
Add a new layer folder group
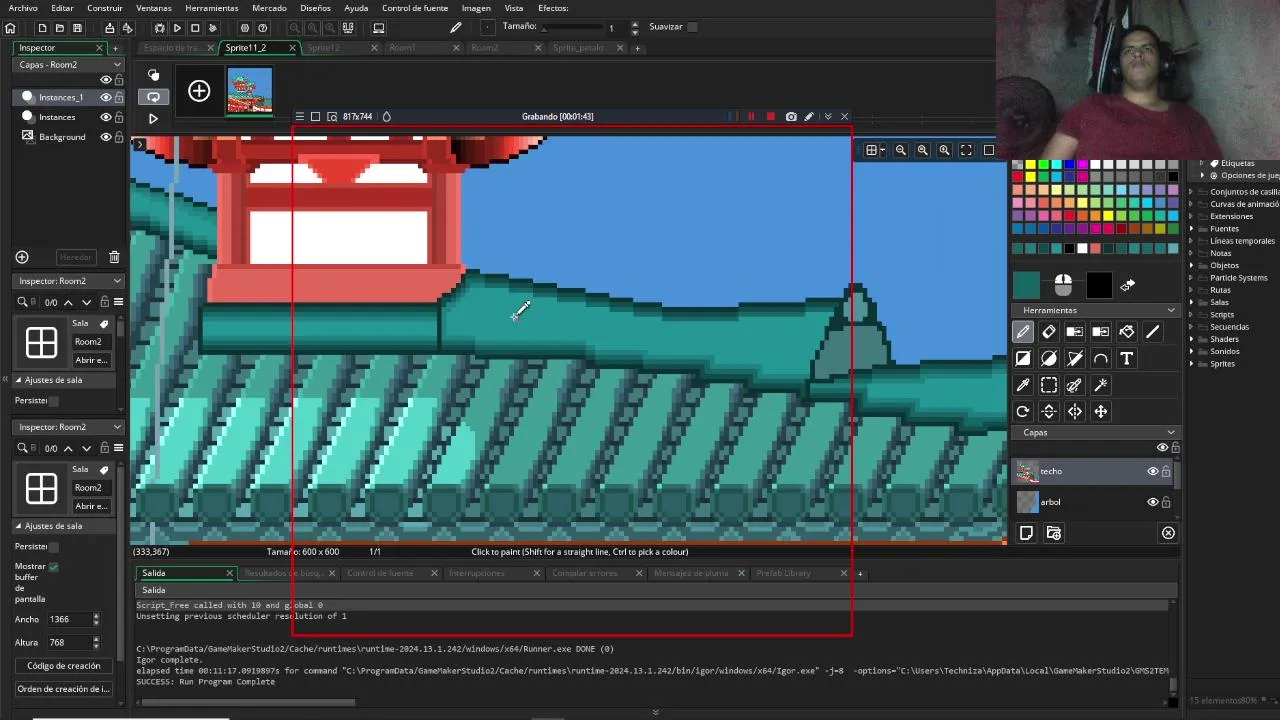coord(1053,533)
